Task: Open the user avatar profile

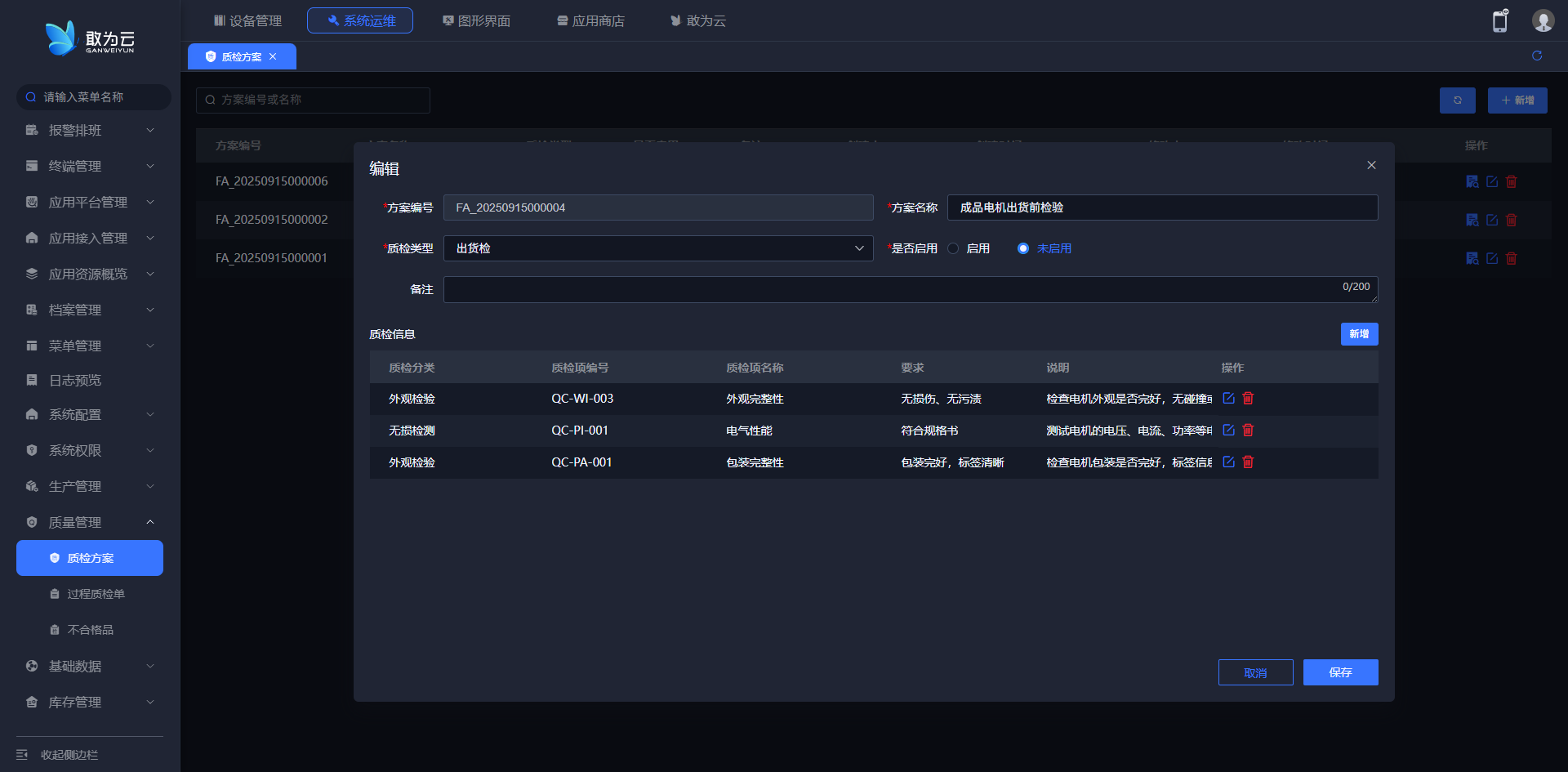Action: [x=1542, y=21]
